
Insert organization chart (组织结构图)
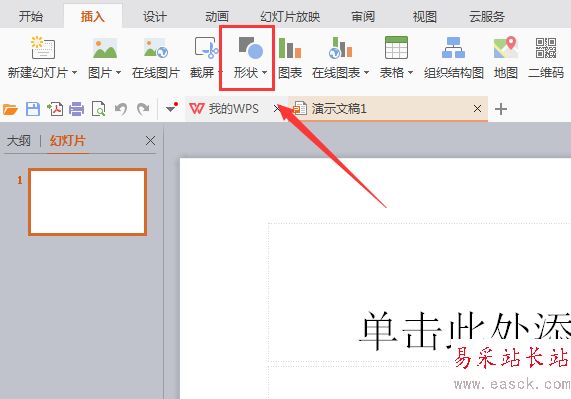click(453, 58)
